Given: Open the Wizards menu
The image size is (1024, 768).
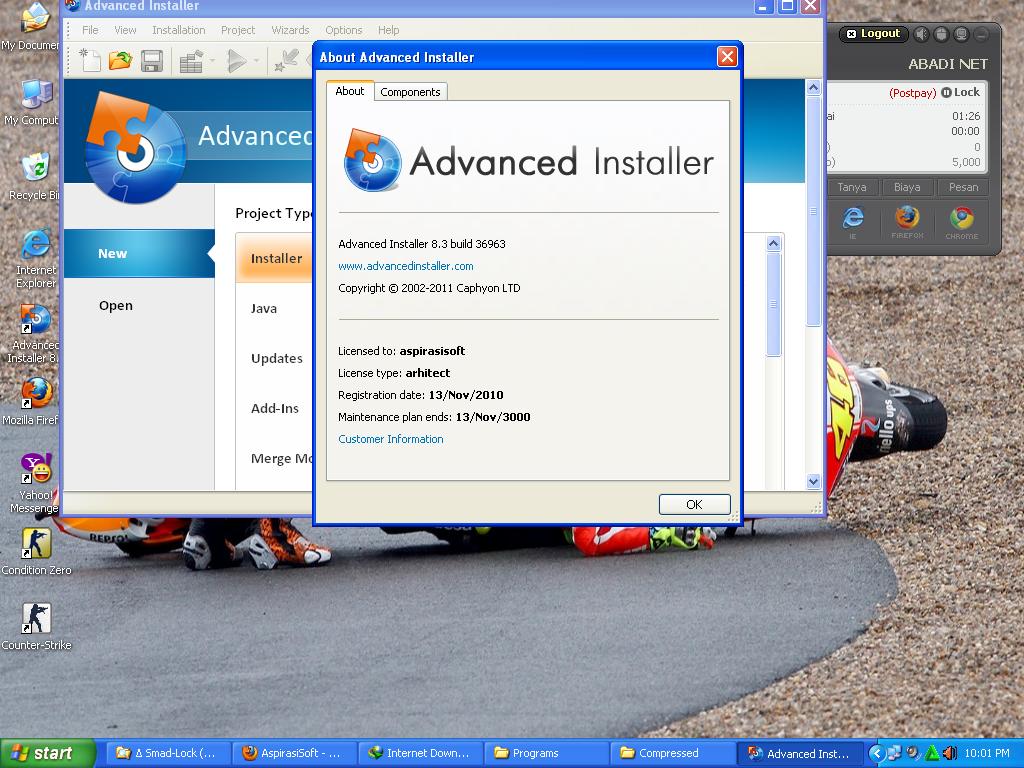Looking at the screenshot, I should pyautogui.click(x=290, y=30).
